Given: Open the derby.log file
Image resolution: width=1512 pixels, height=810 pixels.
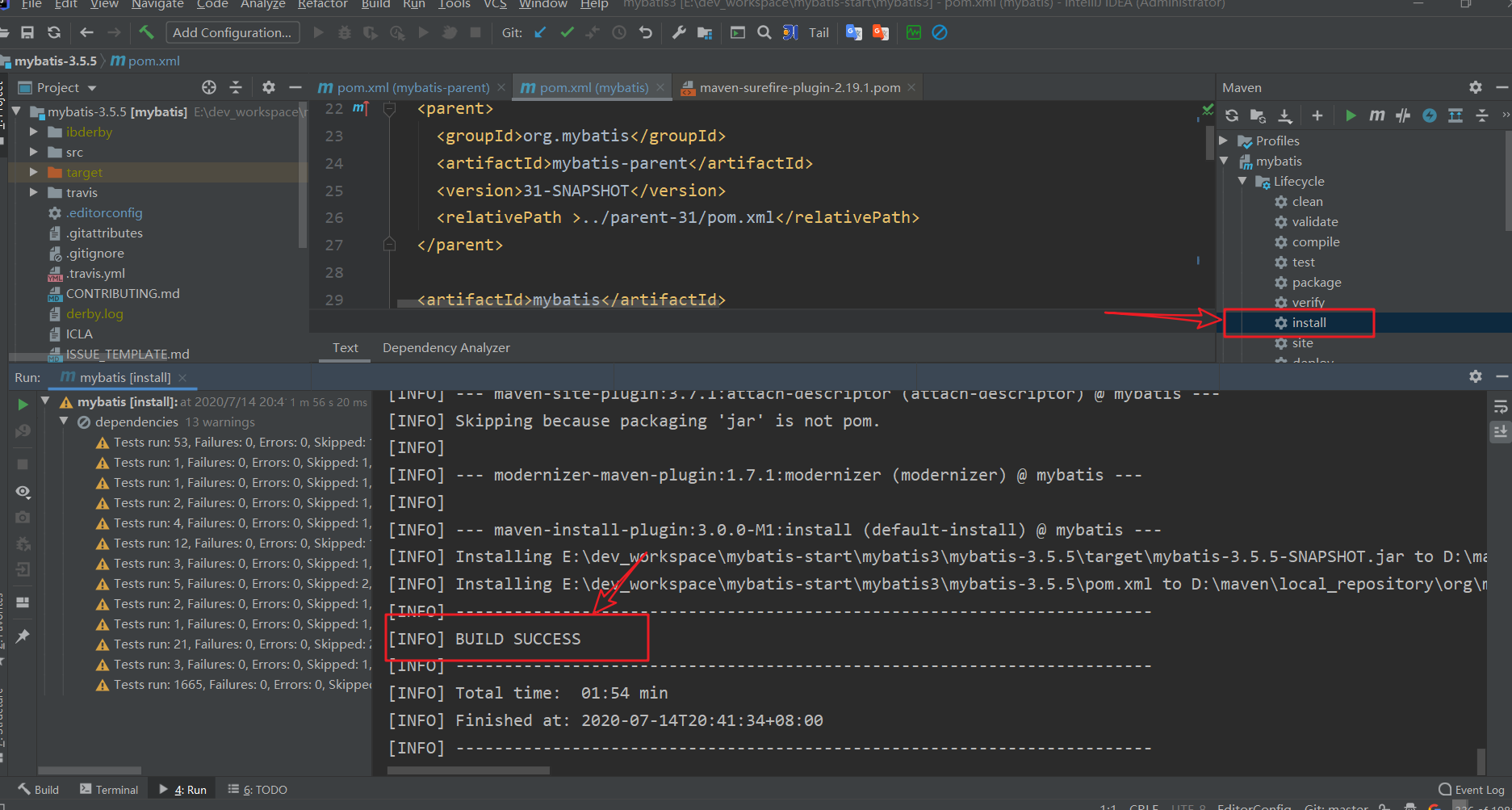Looking at the screenshot, I should pos(94,313).
